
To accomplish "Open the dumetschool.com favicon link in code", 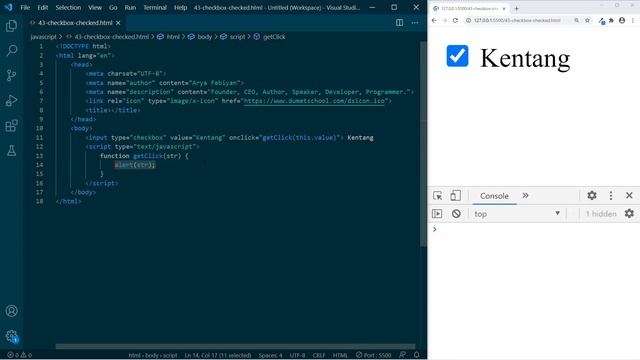I will coord(314,101).
